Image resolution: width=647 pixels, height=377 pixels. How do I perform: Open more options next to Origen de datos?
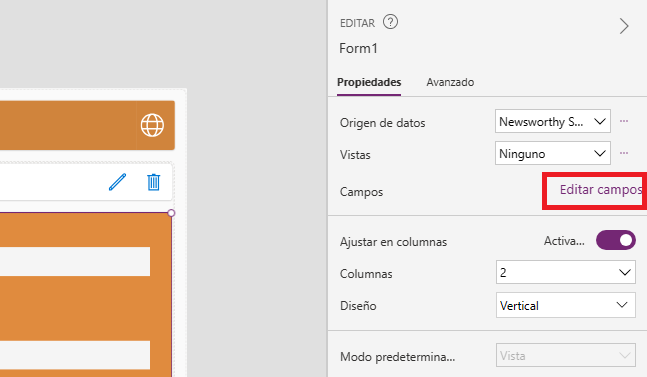pos(624,121)
